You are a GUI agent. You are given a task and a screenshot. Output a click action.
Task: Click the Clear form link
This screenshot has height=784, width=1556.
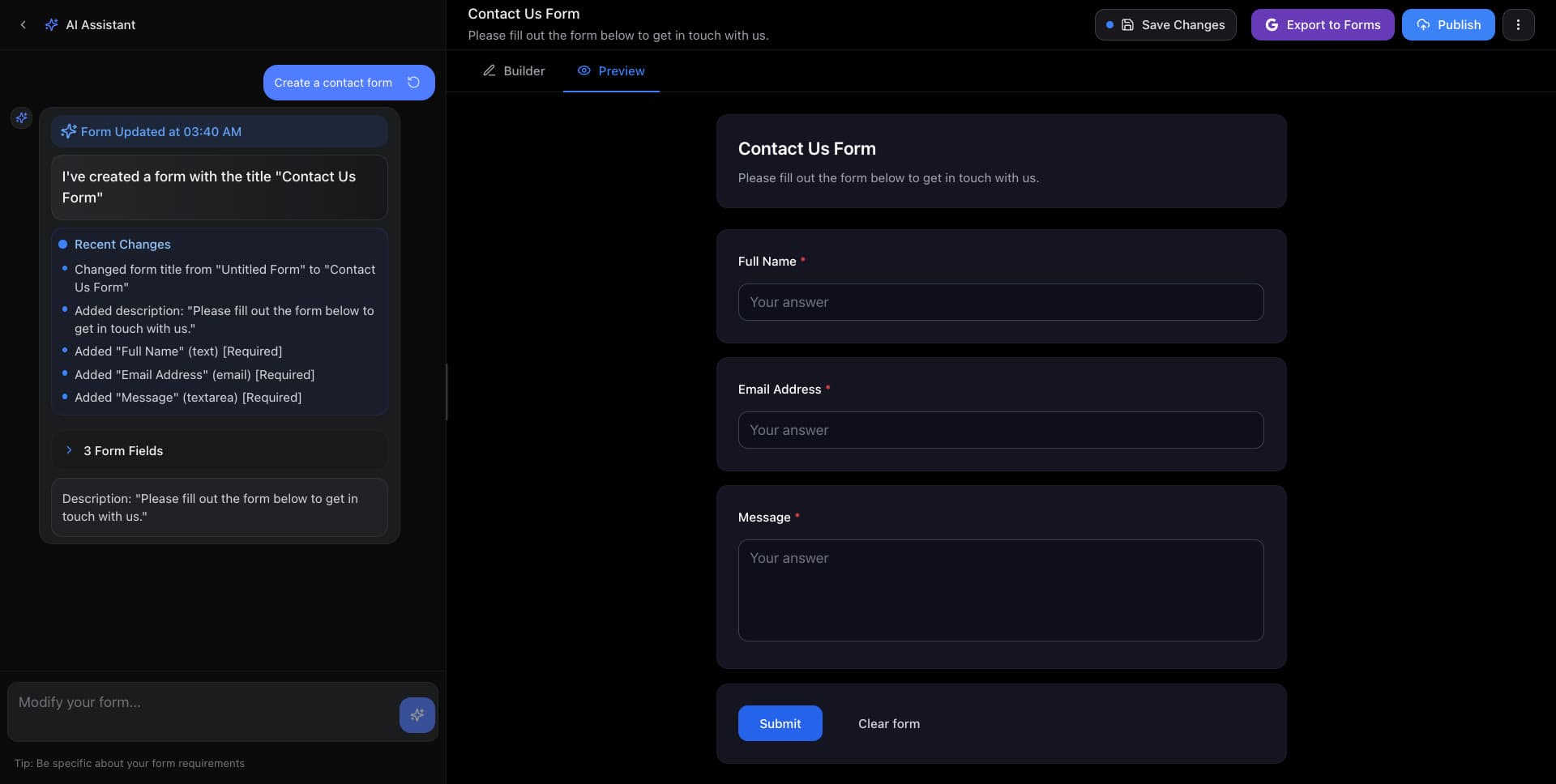889,724
